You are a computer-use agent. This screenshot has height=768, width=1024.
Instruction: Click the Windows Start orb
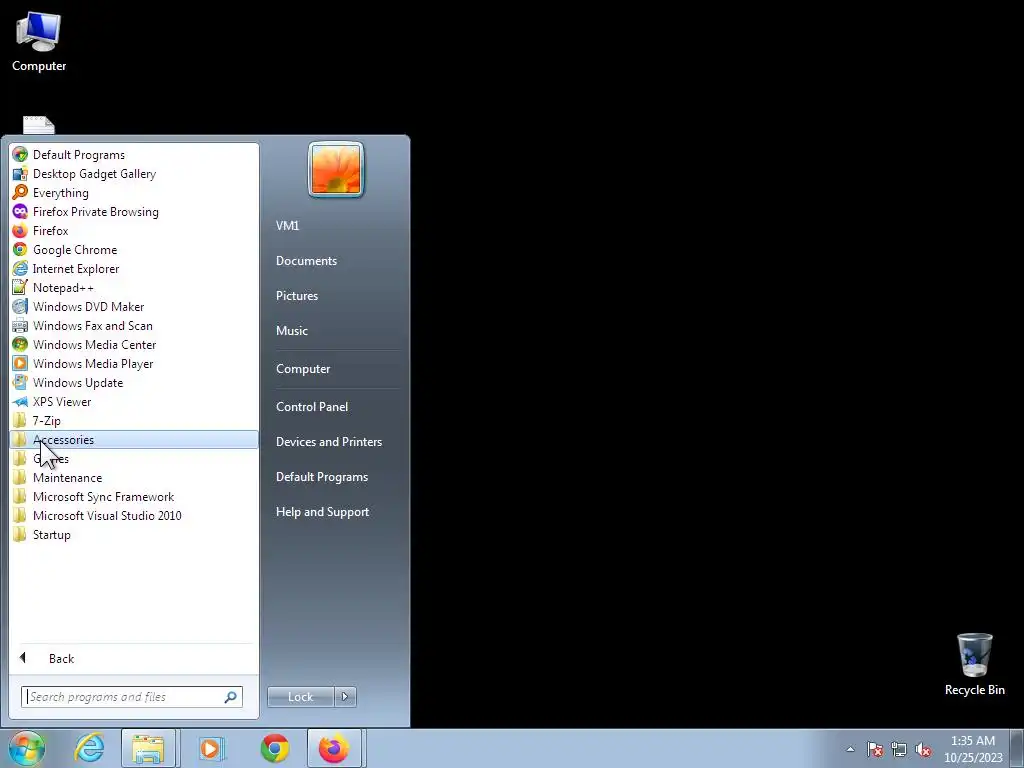[27, 748]
